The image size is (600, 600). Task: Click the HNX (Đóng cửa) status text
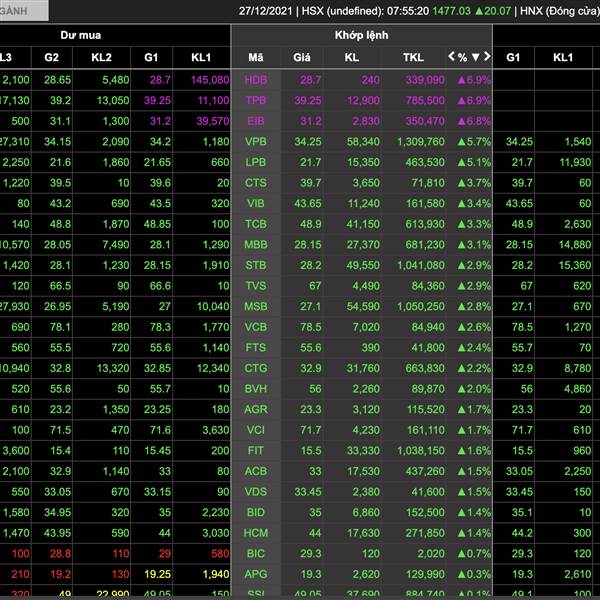559,11
